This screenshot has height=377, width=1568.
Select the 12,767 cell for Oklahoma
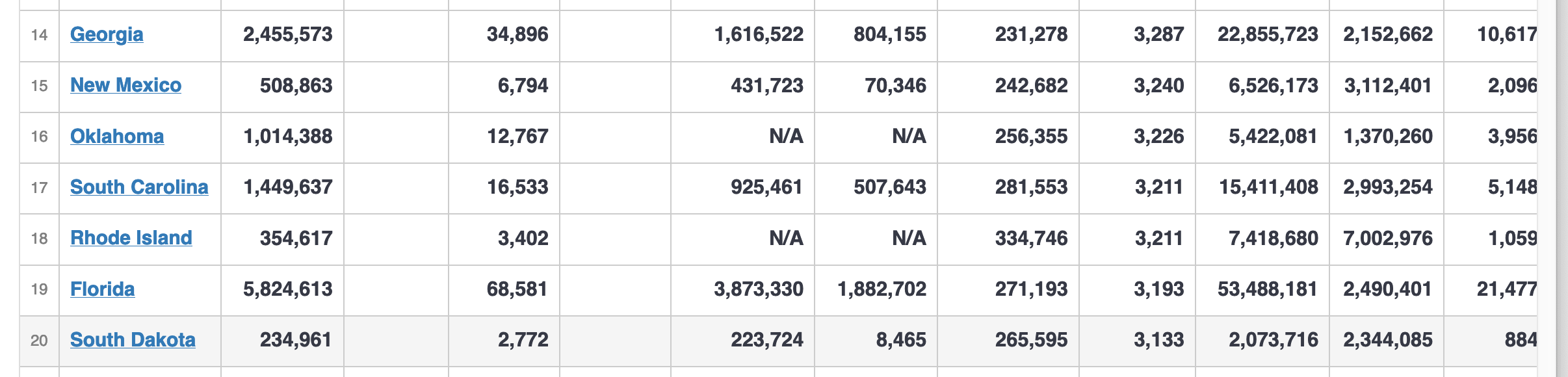click(x=517, y=136)
